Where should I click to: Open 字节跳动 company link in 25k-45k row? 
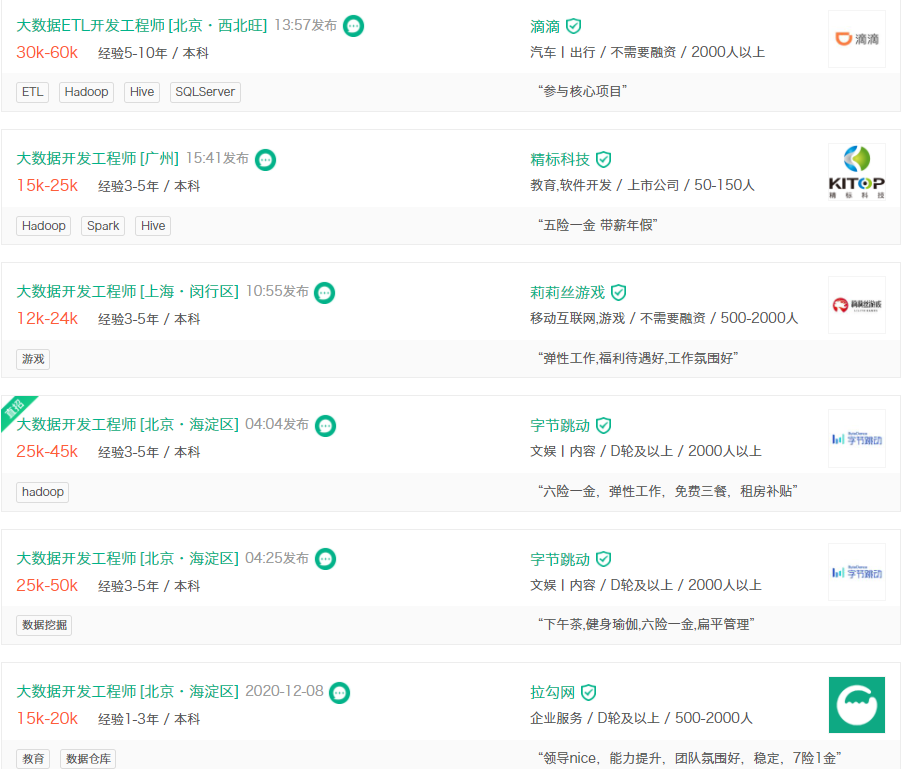(560, 425)
